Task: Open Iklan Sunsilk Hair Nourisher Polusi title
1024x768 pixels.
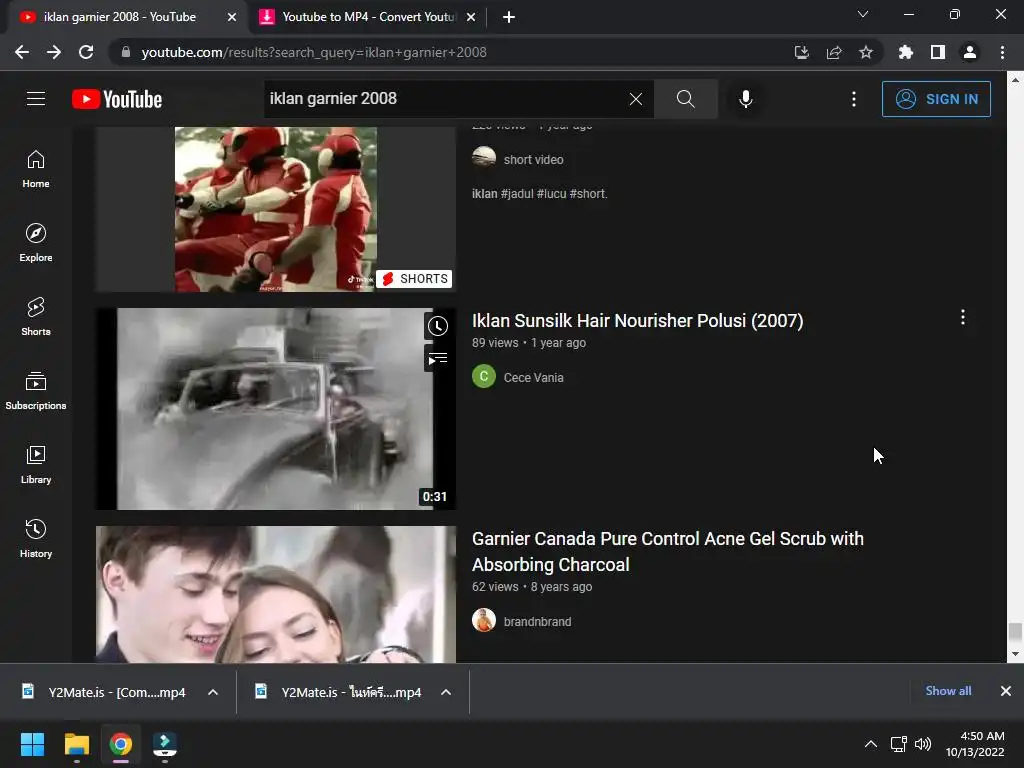Action: coord(637,321)
